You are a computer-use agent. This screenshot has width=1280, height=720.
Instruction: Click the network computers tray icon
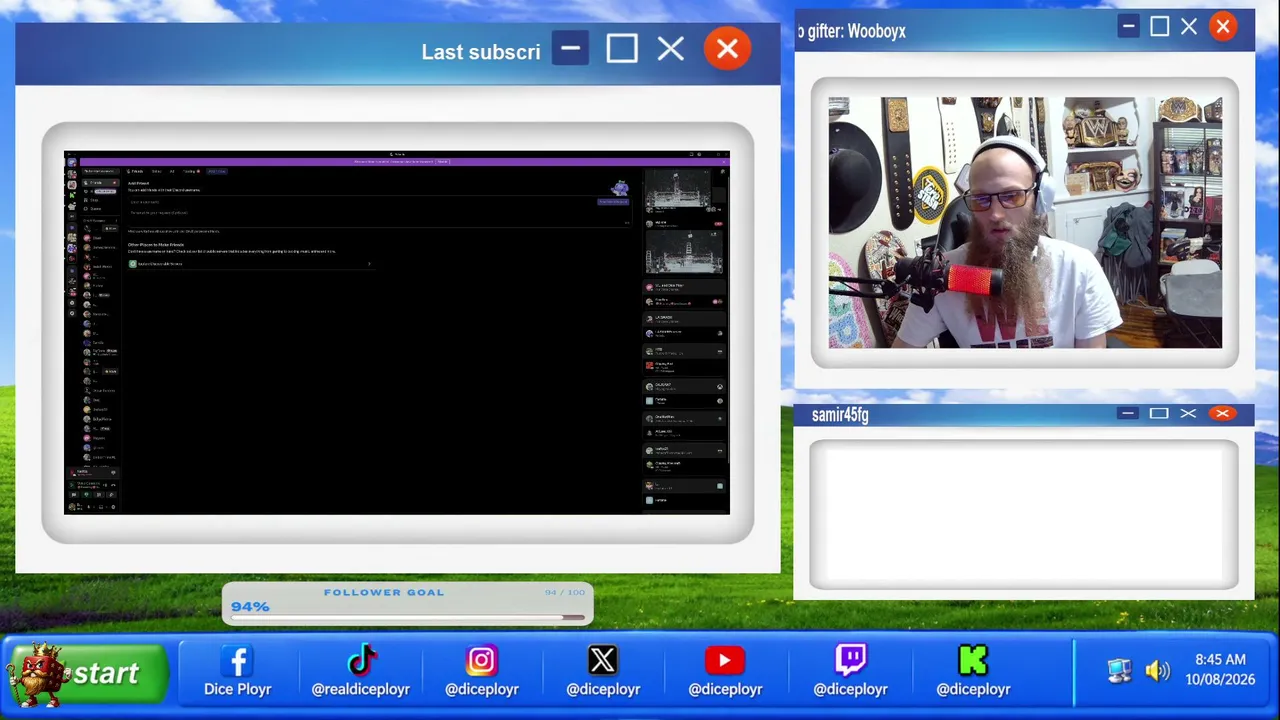(1120, 671)
